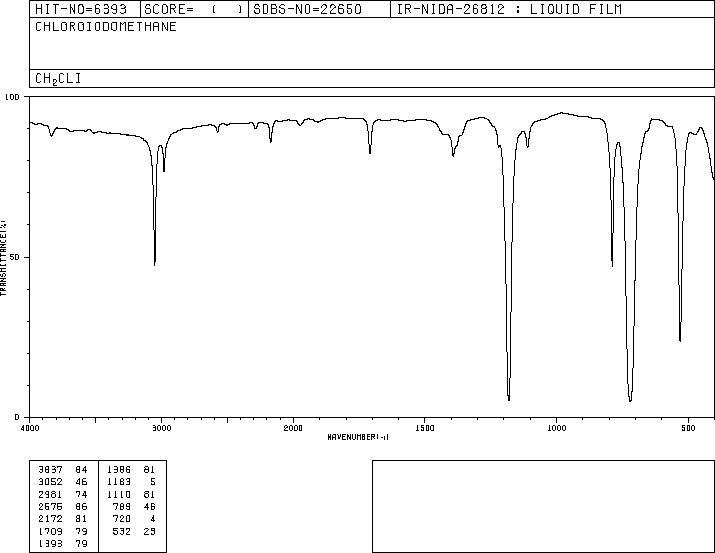Screen dimensions: 715x553
Task: Click the deepest spectrum peak near 1183
Action: pyautogui.click(x=509, y=399)
